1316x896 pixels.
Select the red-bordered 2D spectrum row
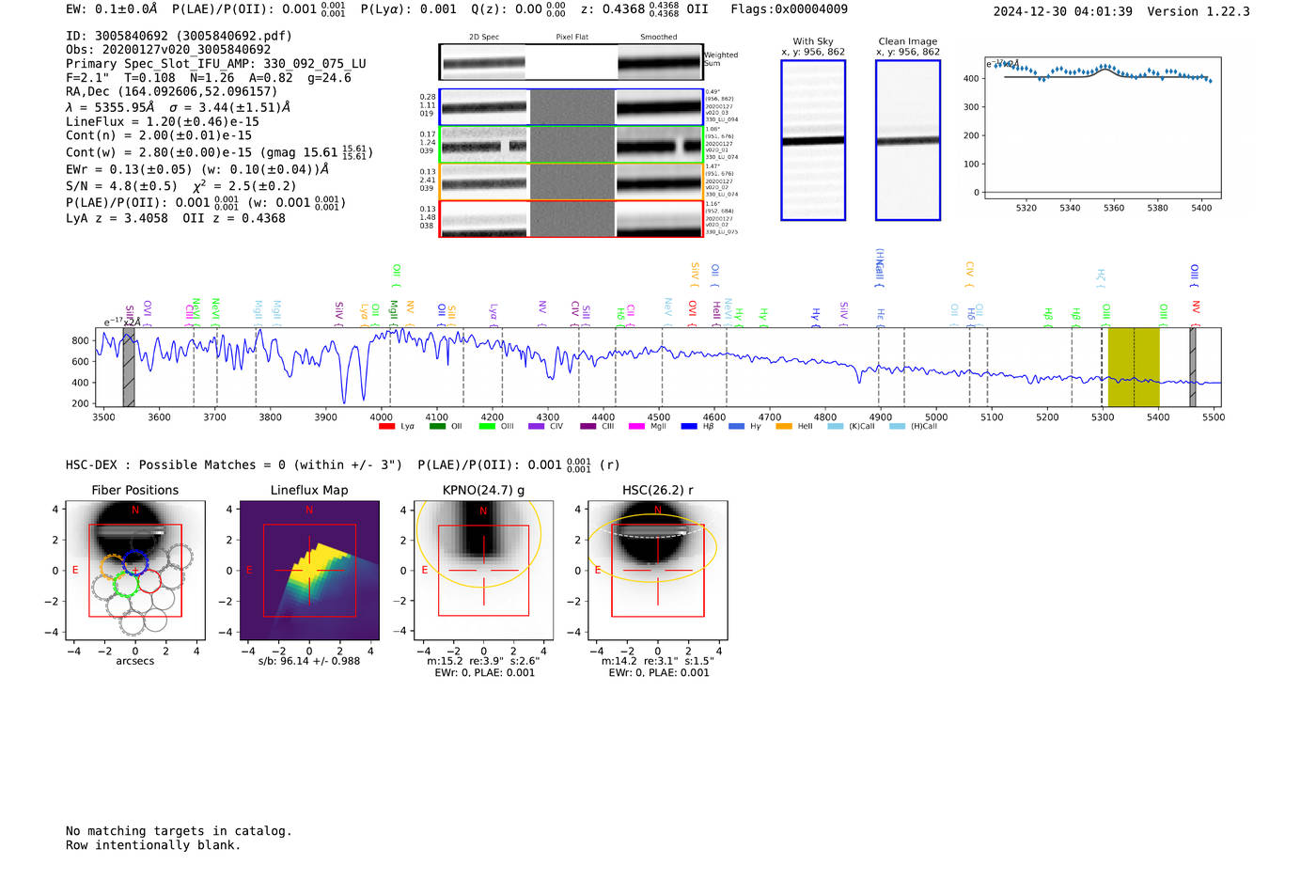coord(572,218)
